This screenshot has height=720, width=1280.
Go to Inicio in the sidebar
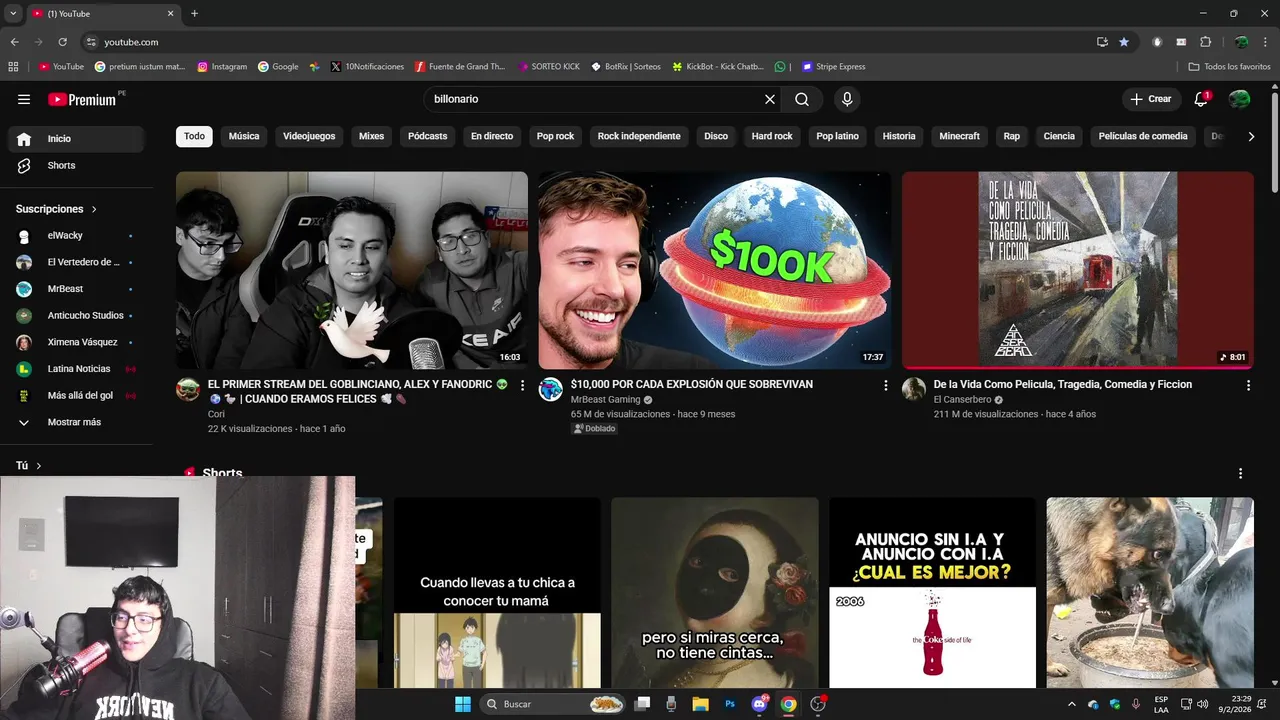76,139
